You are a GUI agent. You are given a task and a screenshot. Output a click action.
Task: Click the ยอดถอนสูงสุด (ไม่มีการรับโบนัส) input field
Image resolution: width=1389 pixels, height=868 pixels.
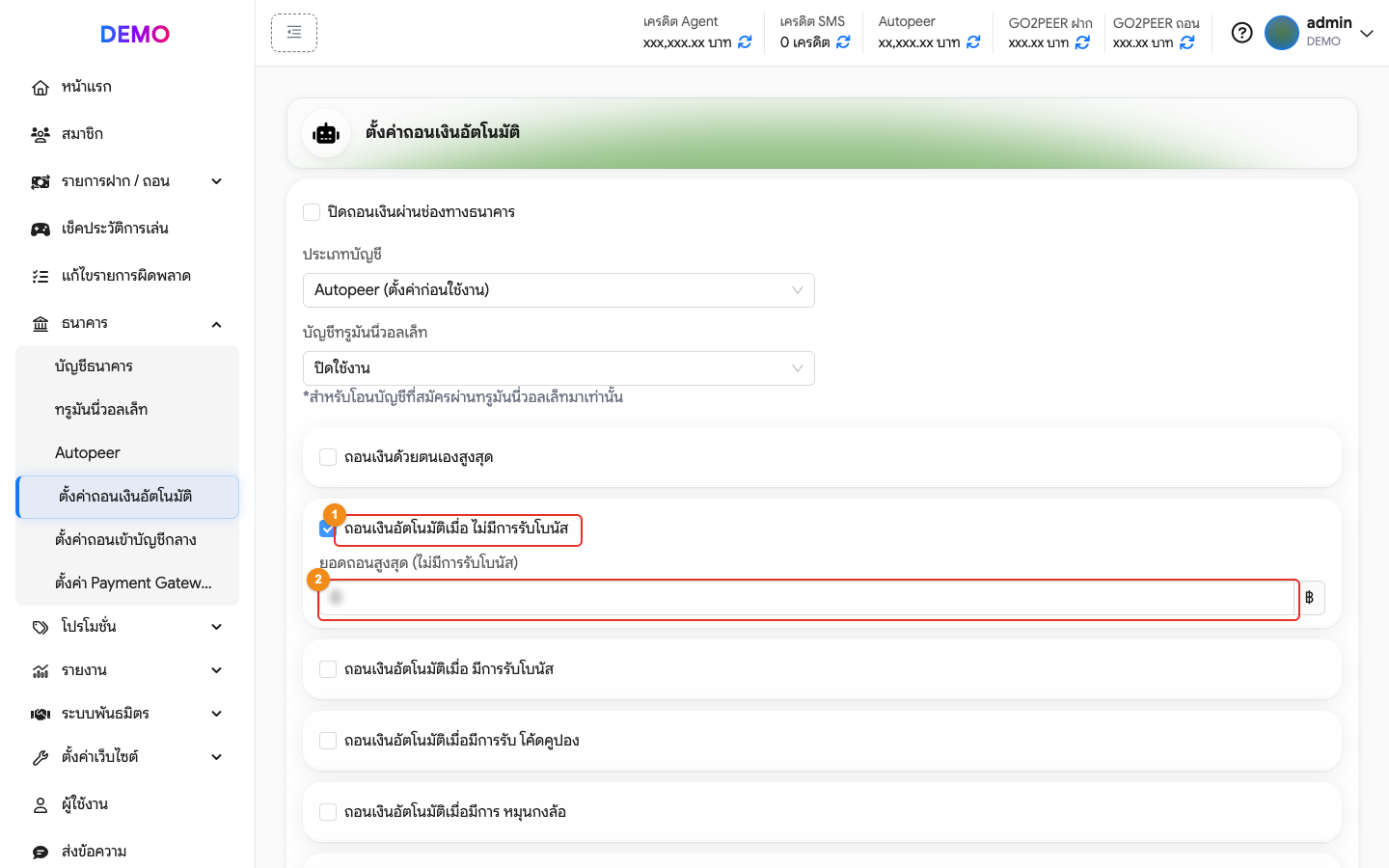pyautogui.click(x=806, y=598)
